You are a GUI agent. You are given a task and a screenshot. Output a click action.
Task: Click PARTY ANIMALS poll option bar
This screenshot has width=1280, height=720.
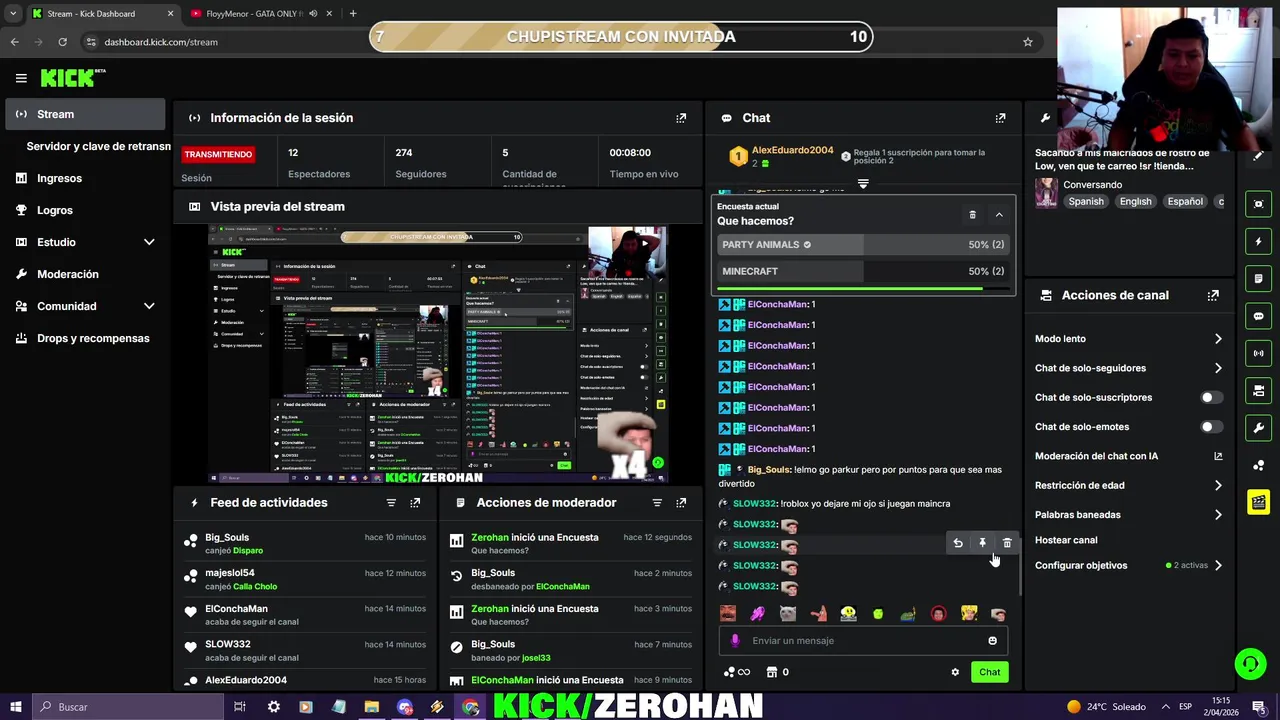tap(863, 245)
